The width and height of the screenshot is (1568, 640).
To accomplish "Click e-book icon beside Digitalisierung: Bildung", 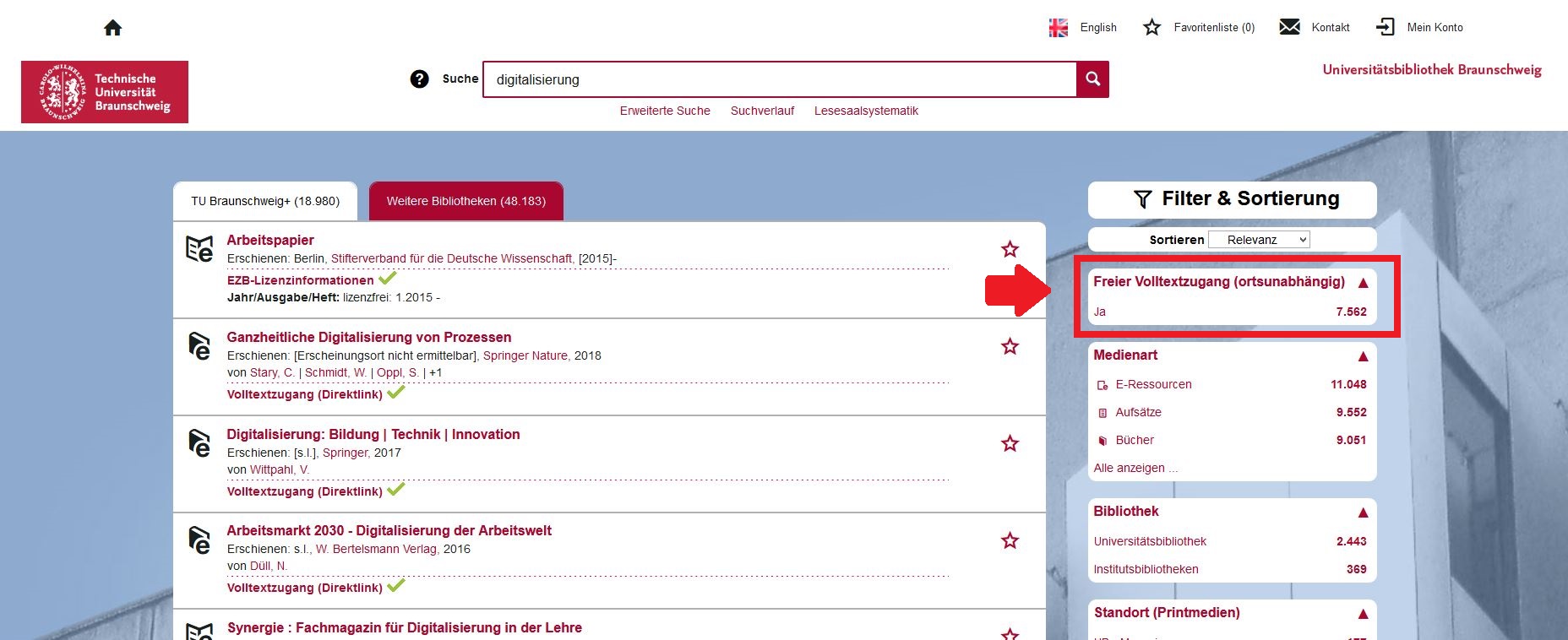I will click(x=199, y=443).
